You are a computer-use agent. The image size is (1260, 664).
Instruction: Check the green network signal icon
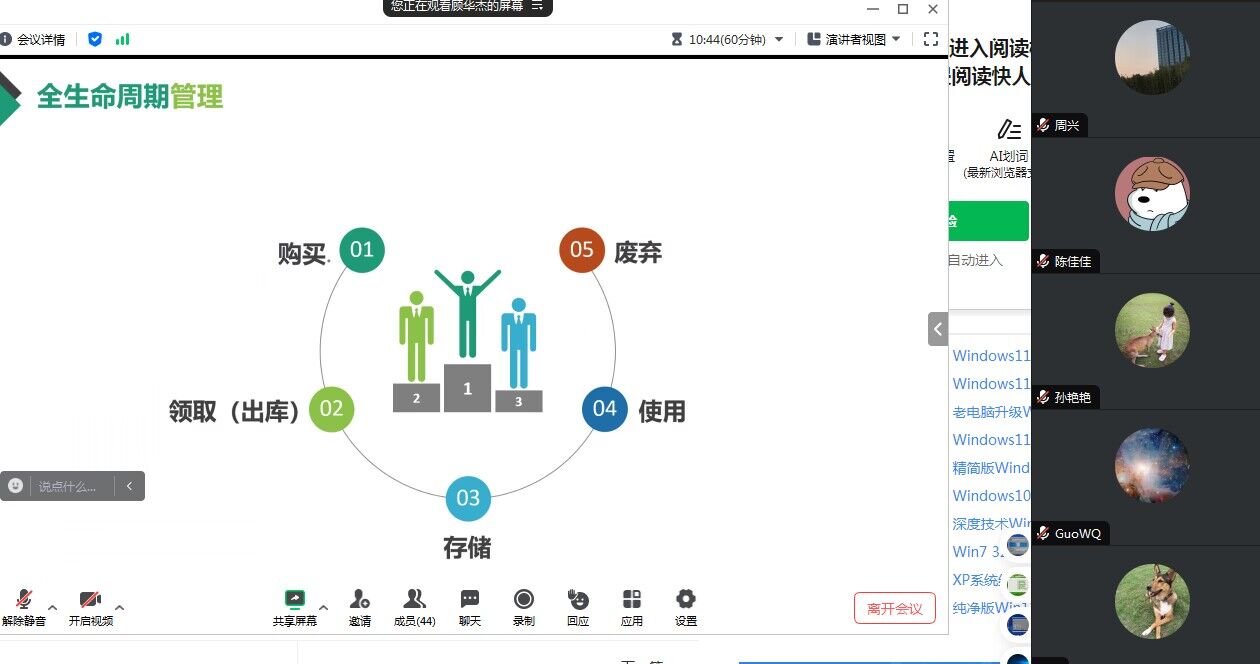click(122, 39)
